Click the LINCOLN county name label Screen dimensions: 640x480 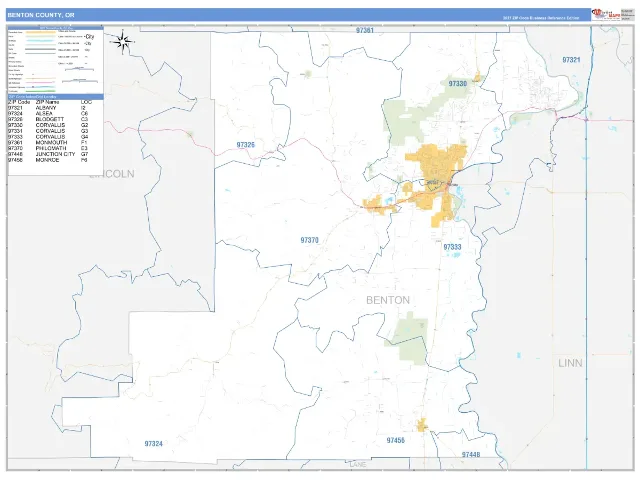coord(112,174)
